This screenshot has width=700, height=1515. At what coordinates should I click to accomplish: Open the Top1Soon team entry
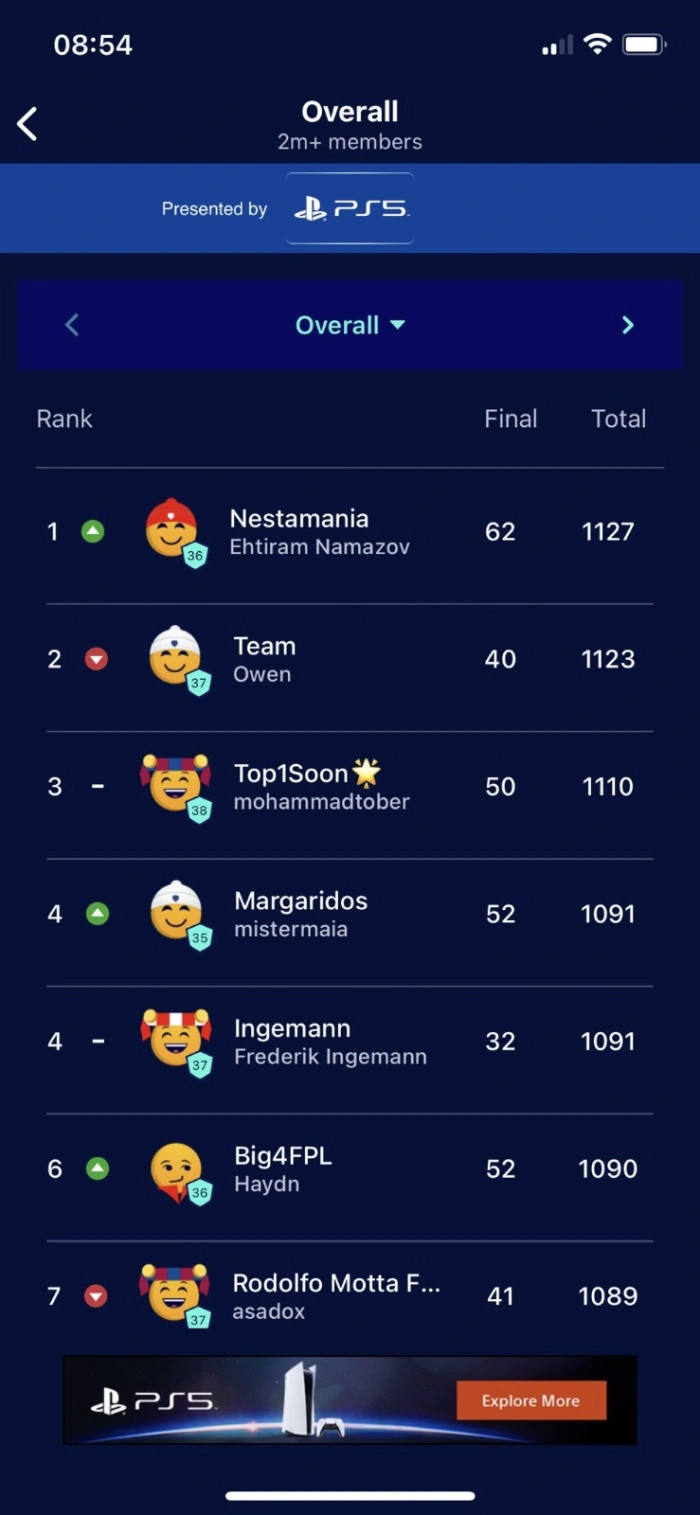pos(307,786)
